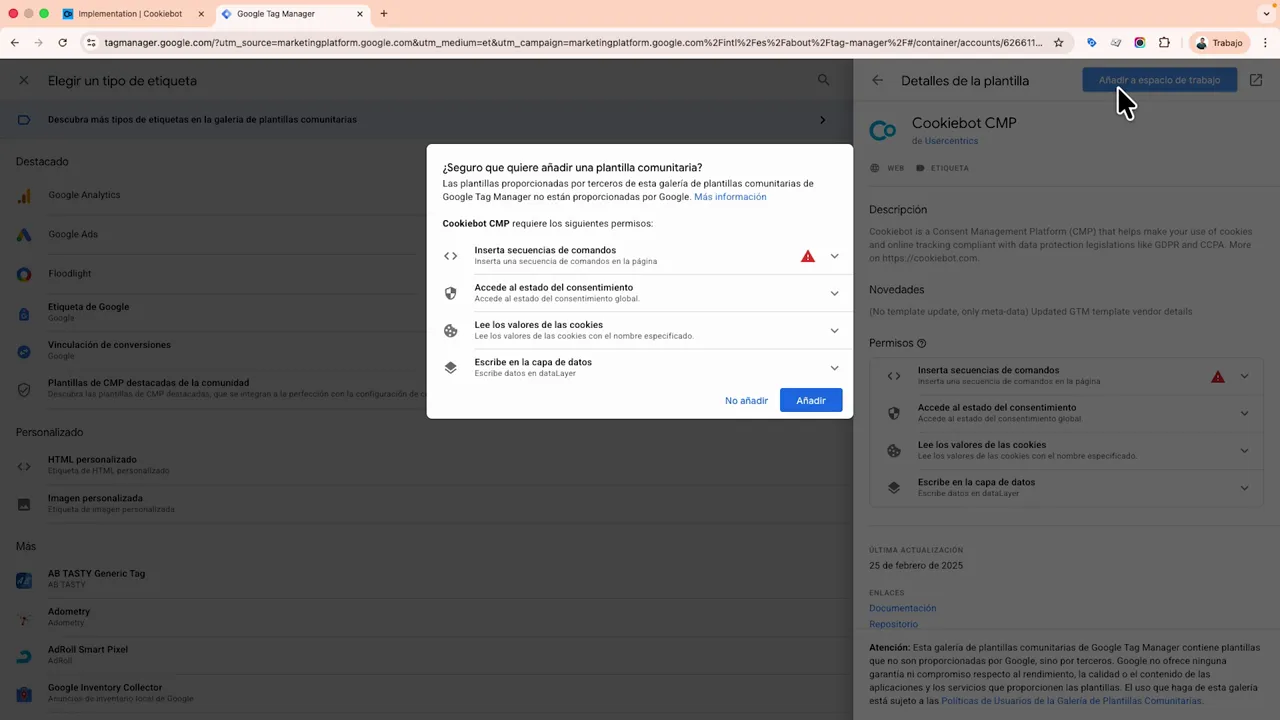Open the community template gallery chevron
This screenshot has height=720, width=1280.
823,120
